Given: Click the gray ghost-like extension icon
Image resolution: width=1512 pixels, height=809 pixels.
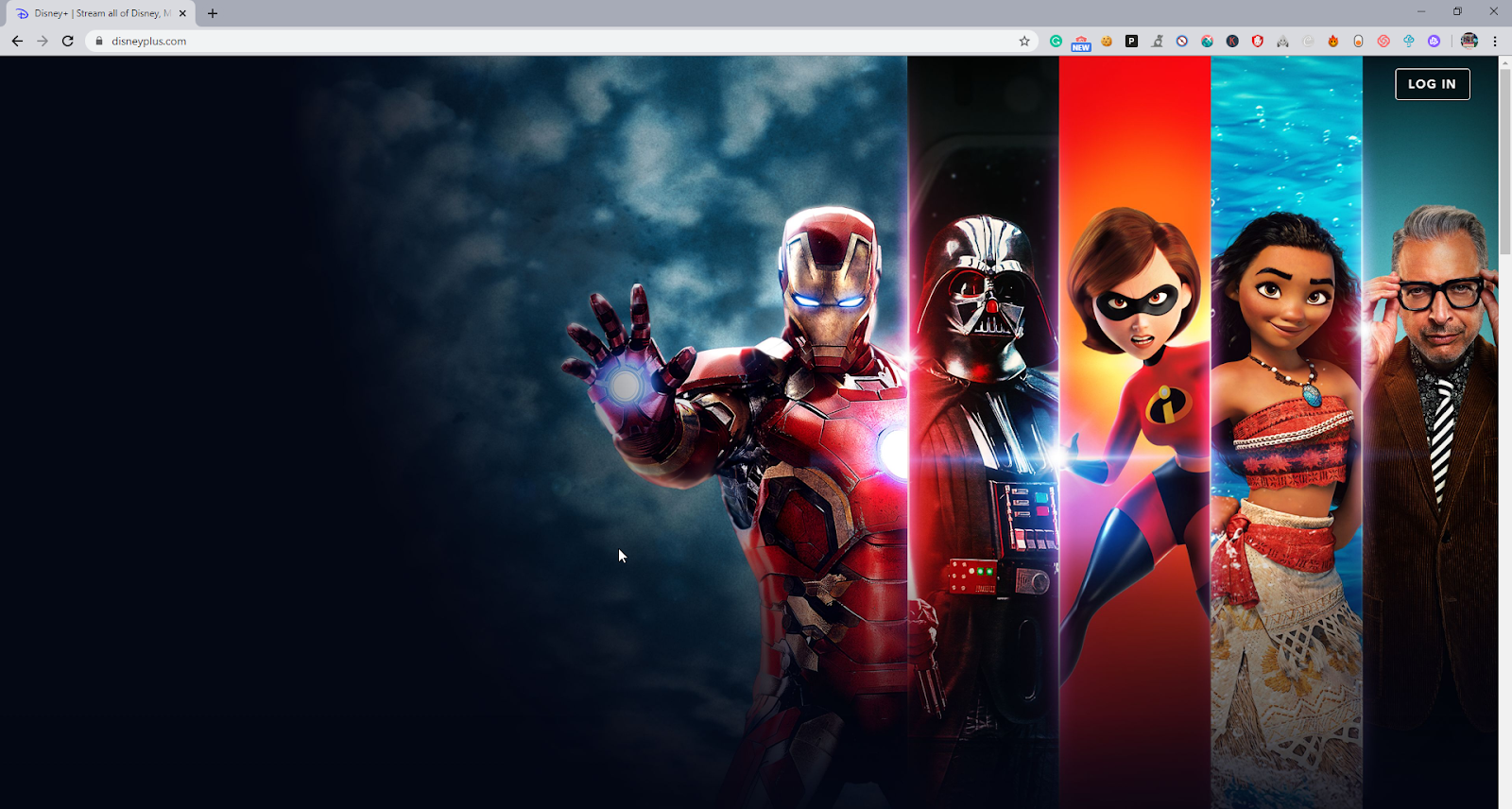Looking at the screenshot, I should pos(1282,41).
